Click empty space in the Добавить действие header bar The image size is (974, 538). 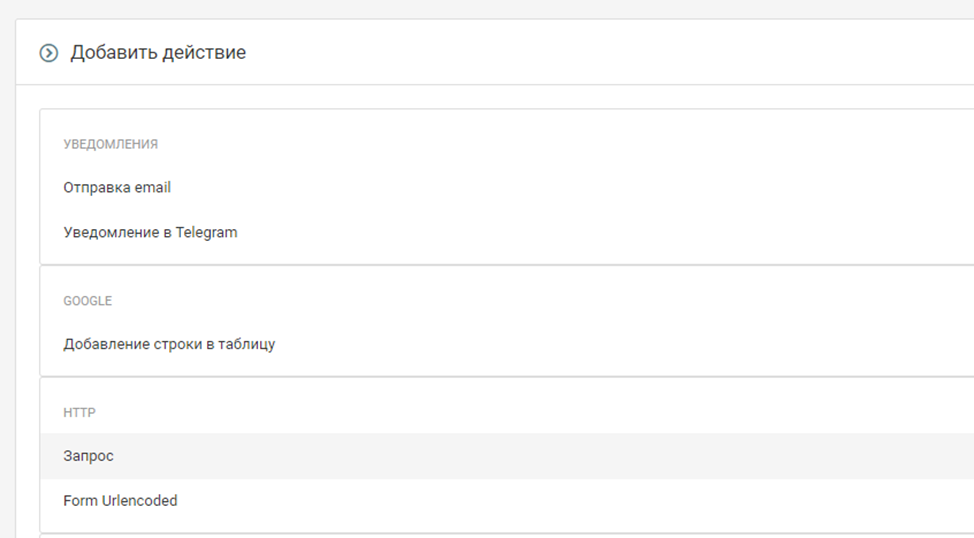point(600,53)
